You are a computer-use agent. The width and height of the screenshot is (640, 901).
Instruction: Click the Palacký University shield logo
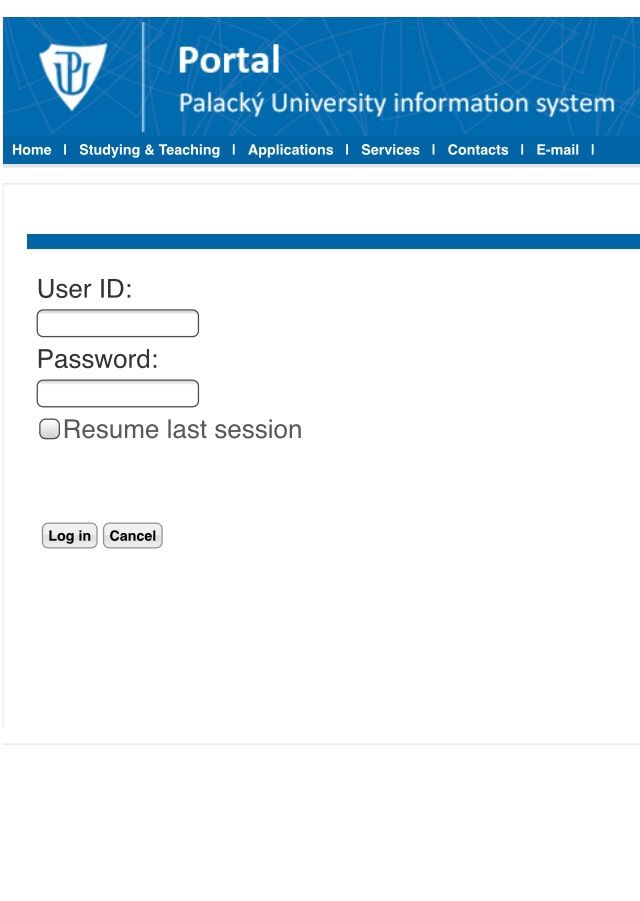click(x=73, y=76)
